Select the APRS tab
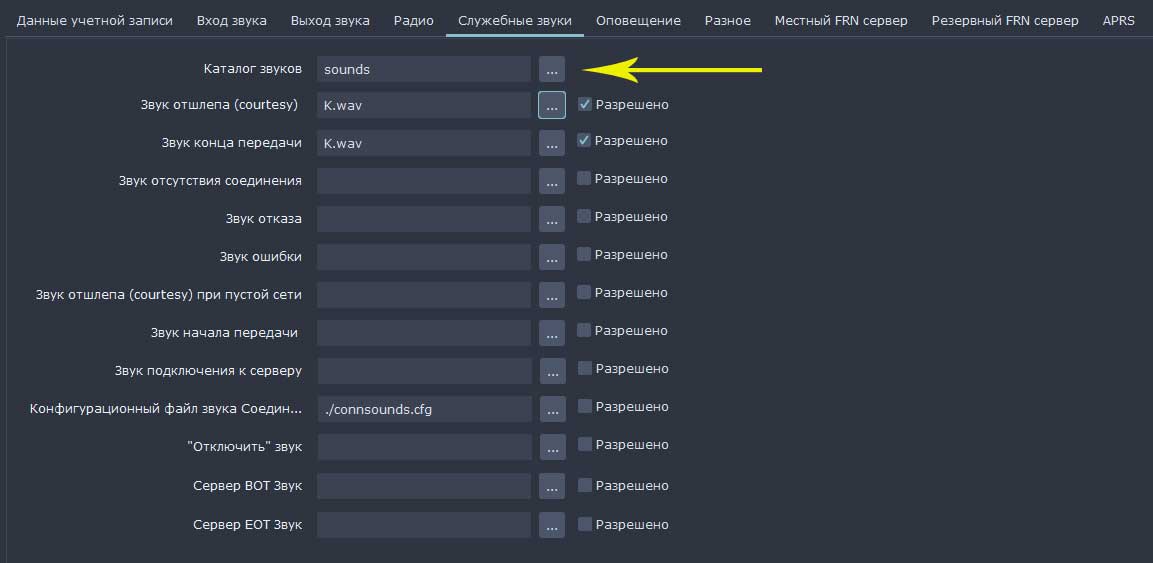Viewport: 1153px width, 563px height. pyautogui.click(x=1118, y=20)
